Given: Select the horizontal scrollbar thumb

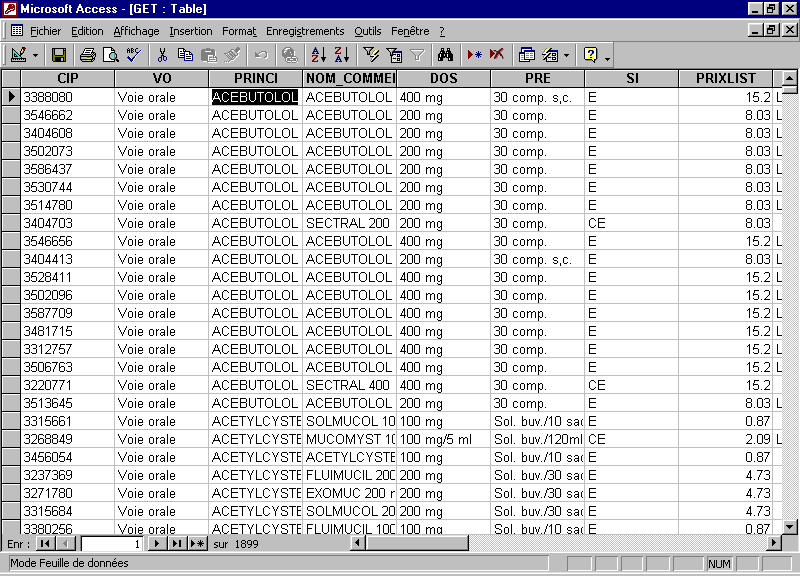Looking at the screenshot, I should click(x=416, y=543).
